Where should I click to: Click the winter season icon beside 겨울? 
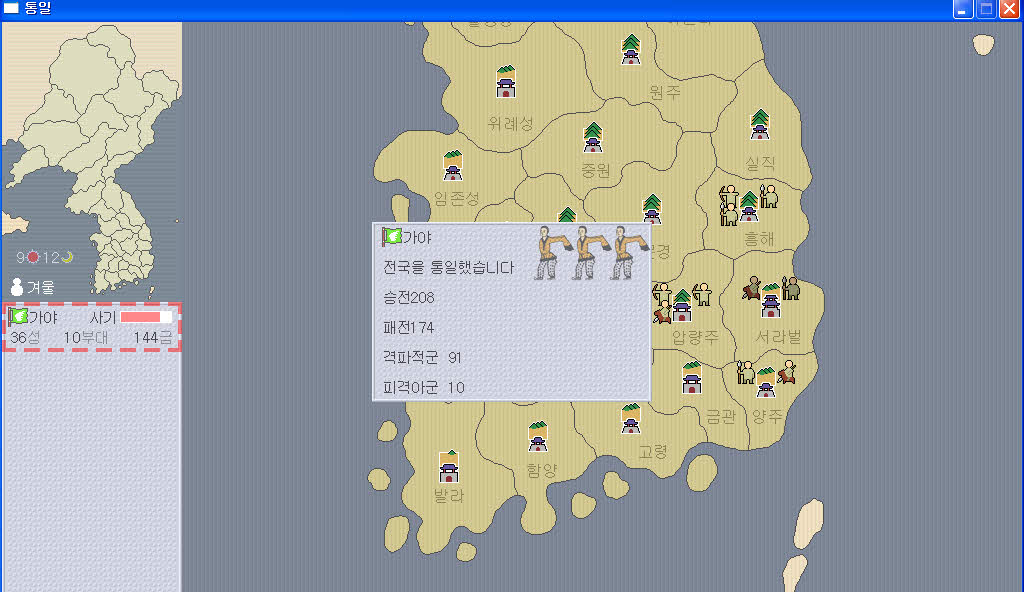17,287
